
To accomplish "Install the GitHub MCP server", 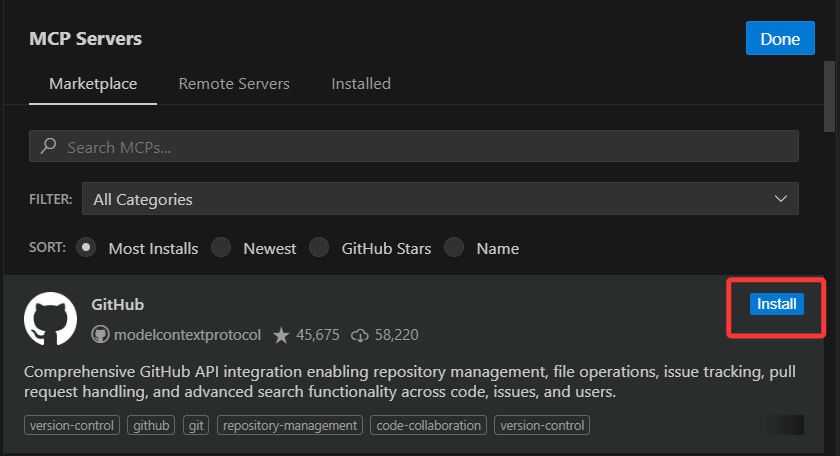I will [776, 304].
